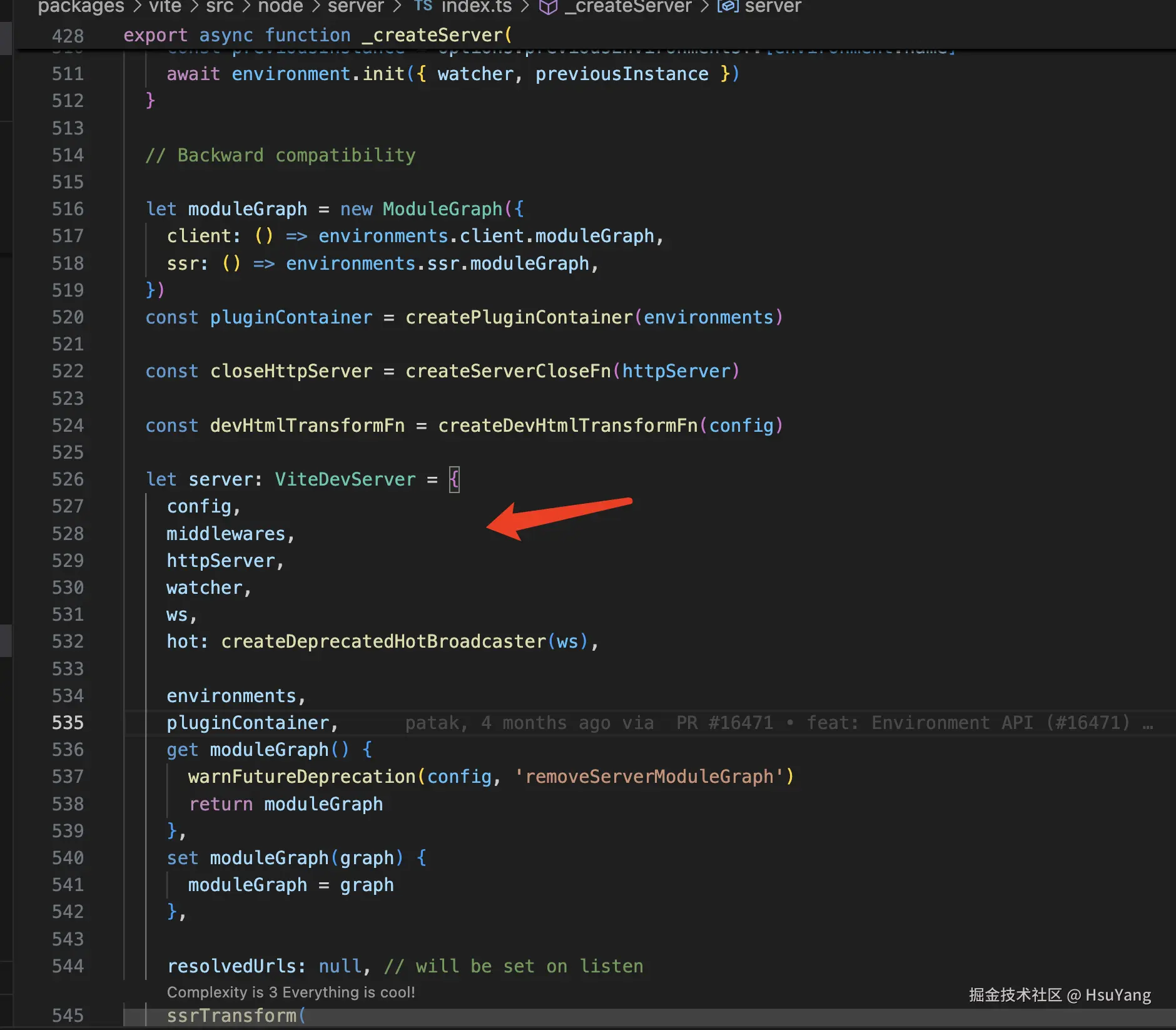
Task: Click the '// will be set on listen' comment
Action: tap(514, 966)
